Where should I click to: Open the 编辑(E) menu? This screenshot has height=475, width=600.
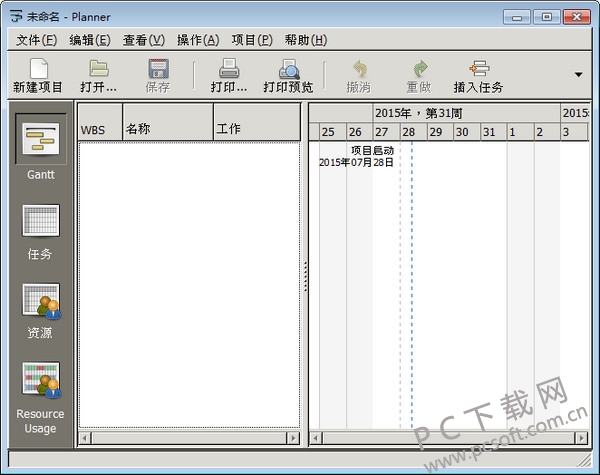pos(90,40)
